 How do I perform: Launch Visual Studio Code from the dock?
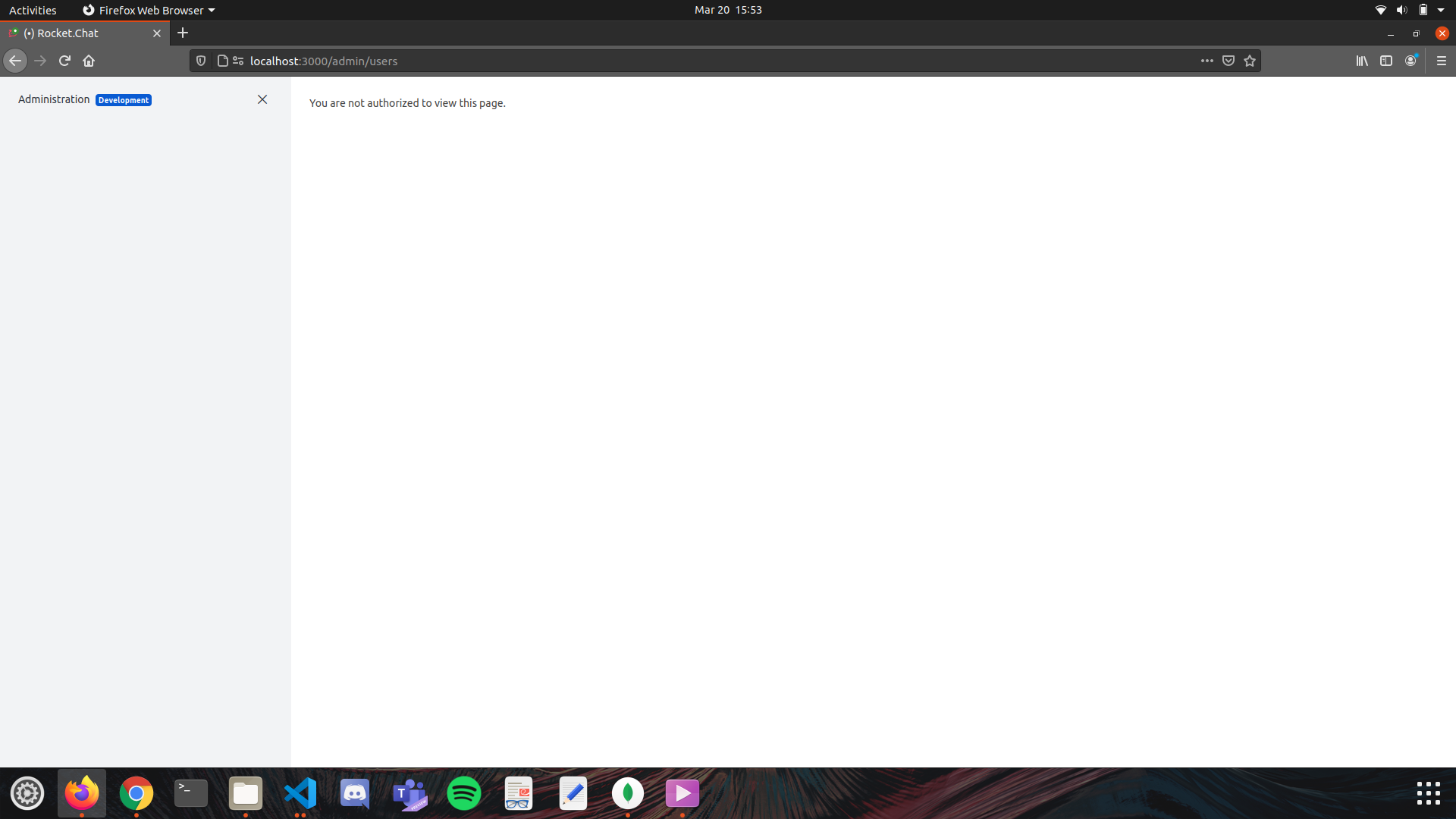(x=300, y=793)
